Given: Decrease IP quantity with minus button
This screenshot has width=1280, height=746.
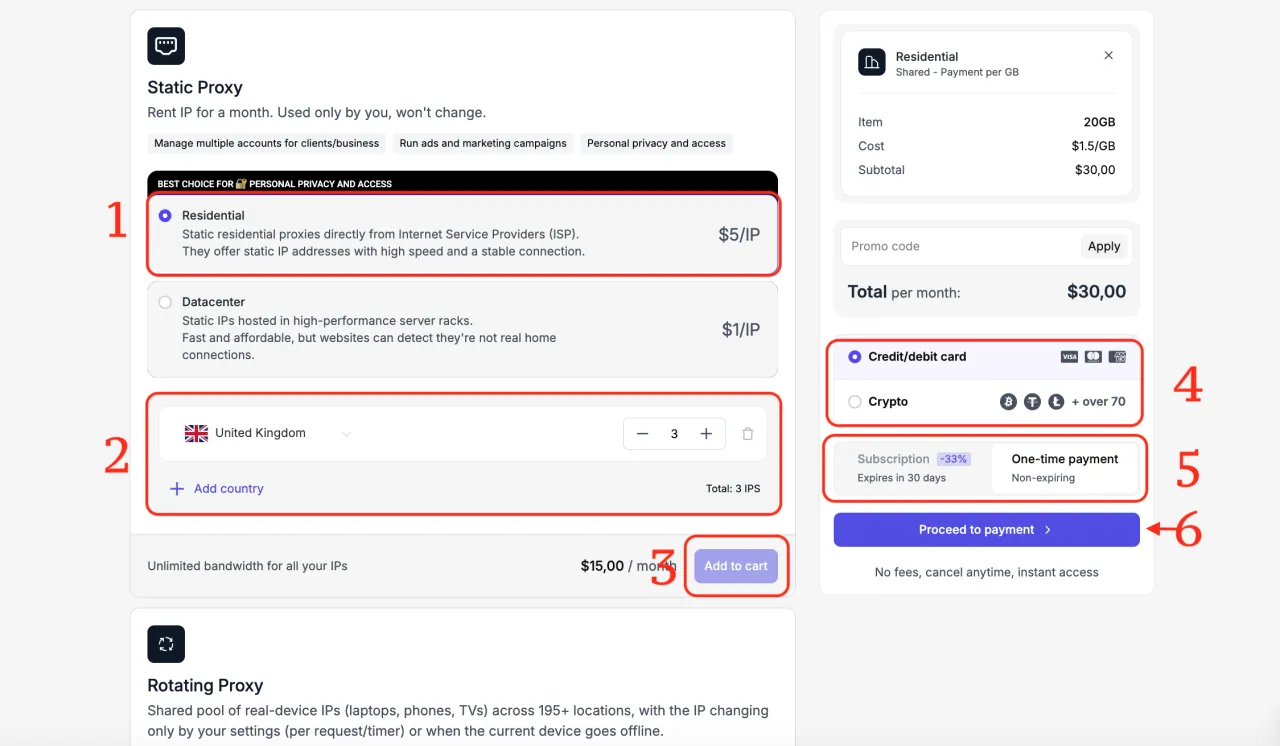Looking at the screenshot, I should click(x=643, y=434).
